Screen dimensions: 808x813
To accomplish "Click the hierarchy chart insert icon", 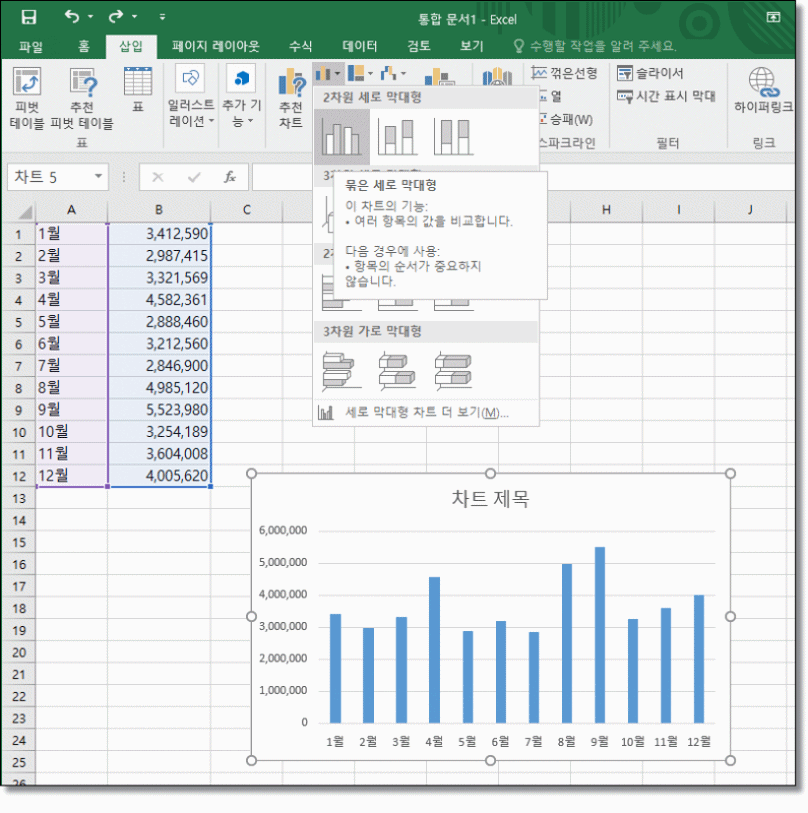I will [356, 74].
